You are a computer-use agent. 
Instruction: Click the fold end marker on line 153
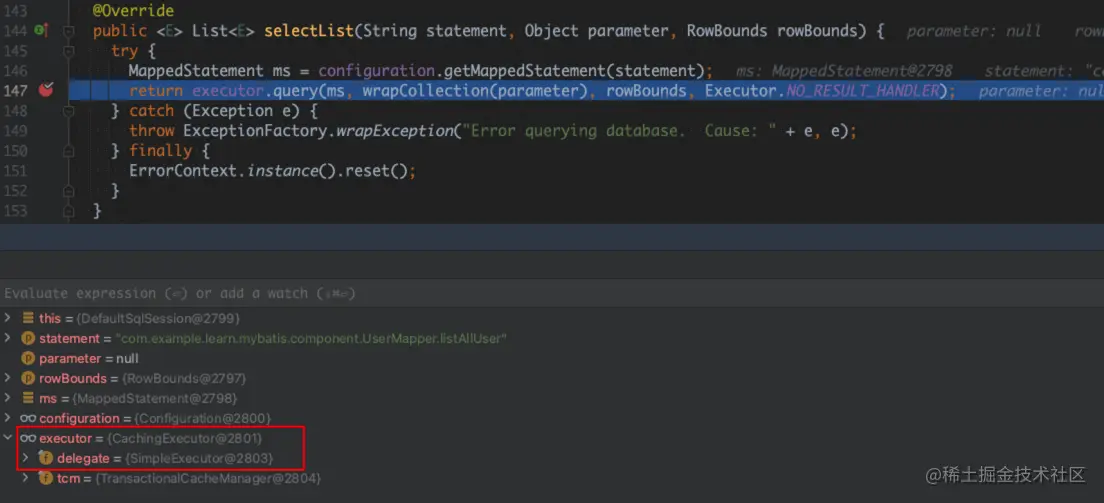click(68, 210)
